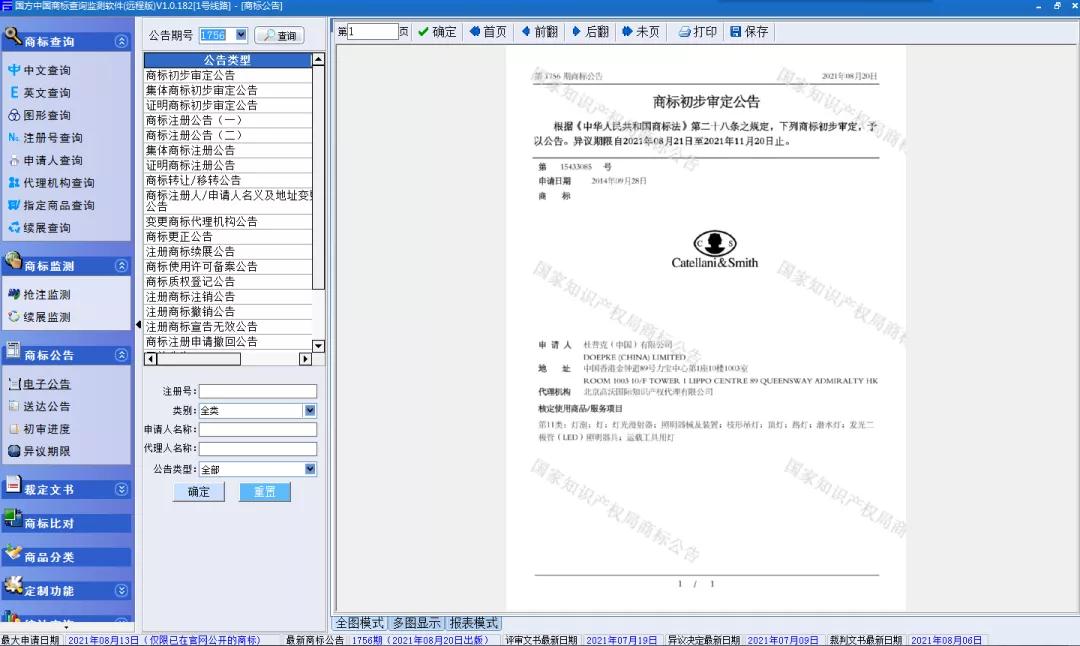This screenshot has height=646, width=1080.
Task: Switch to 多图显示 tab
Action: (x=416, y=623)
